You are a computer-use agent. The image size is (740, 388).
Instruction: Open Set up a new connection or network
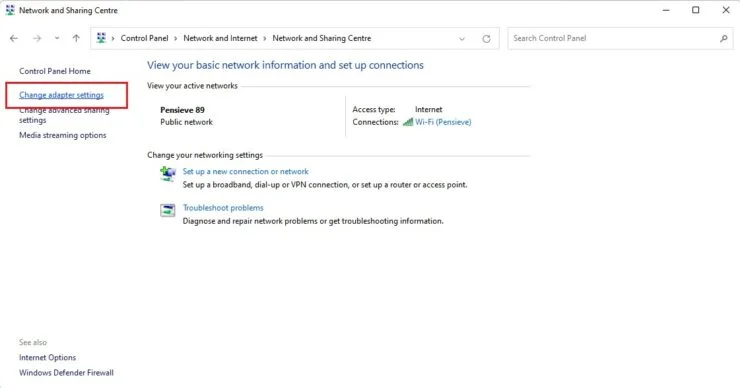[245, 171]
